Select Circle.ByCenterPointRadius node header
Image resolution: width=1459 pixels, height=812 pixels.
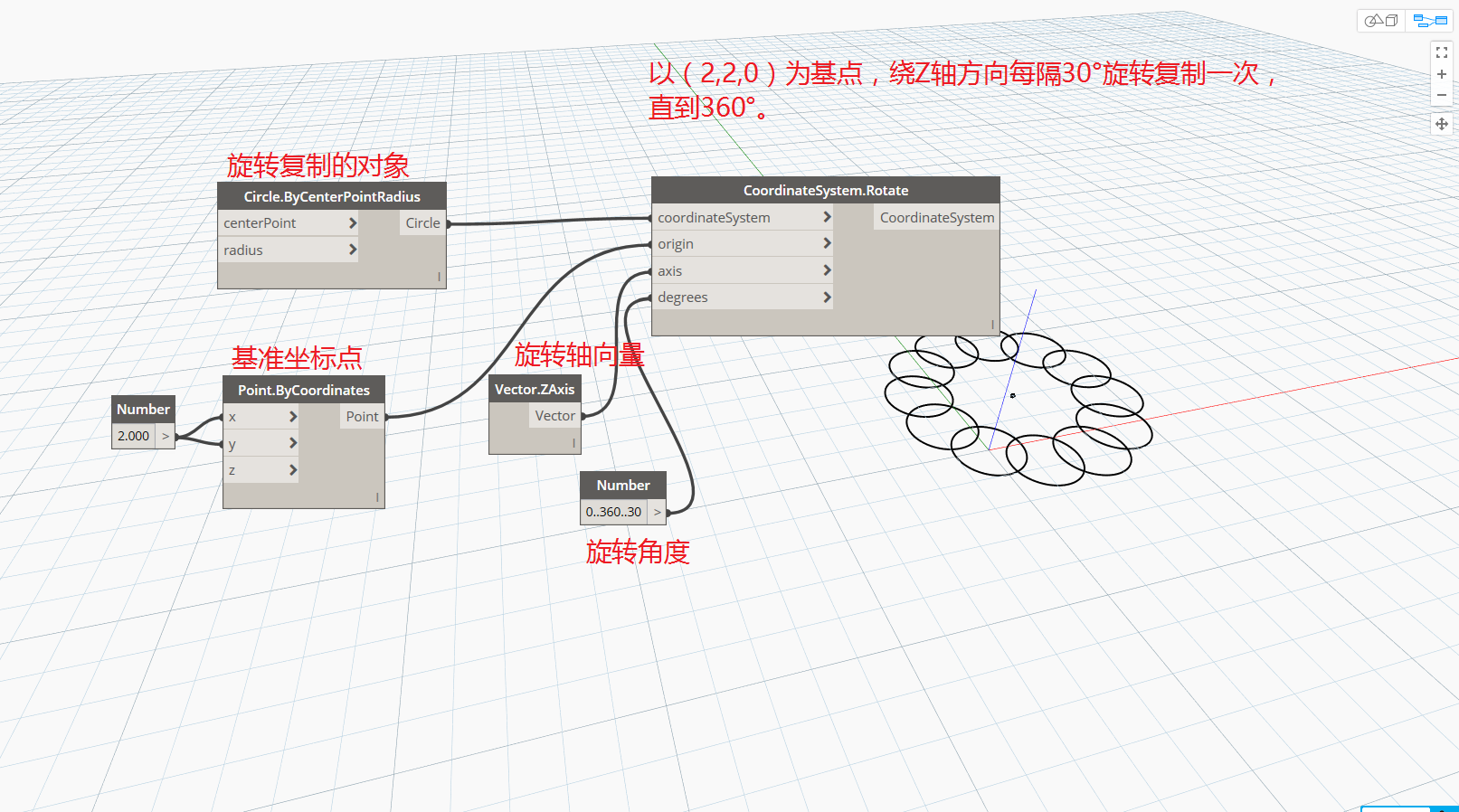332,196
